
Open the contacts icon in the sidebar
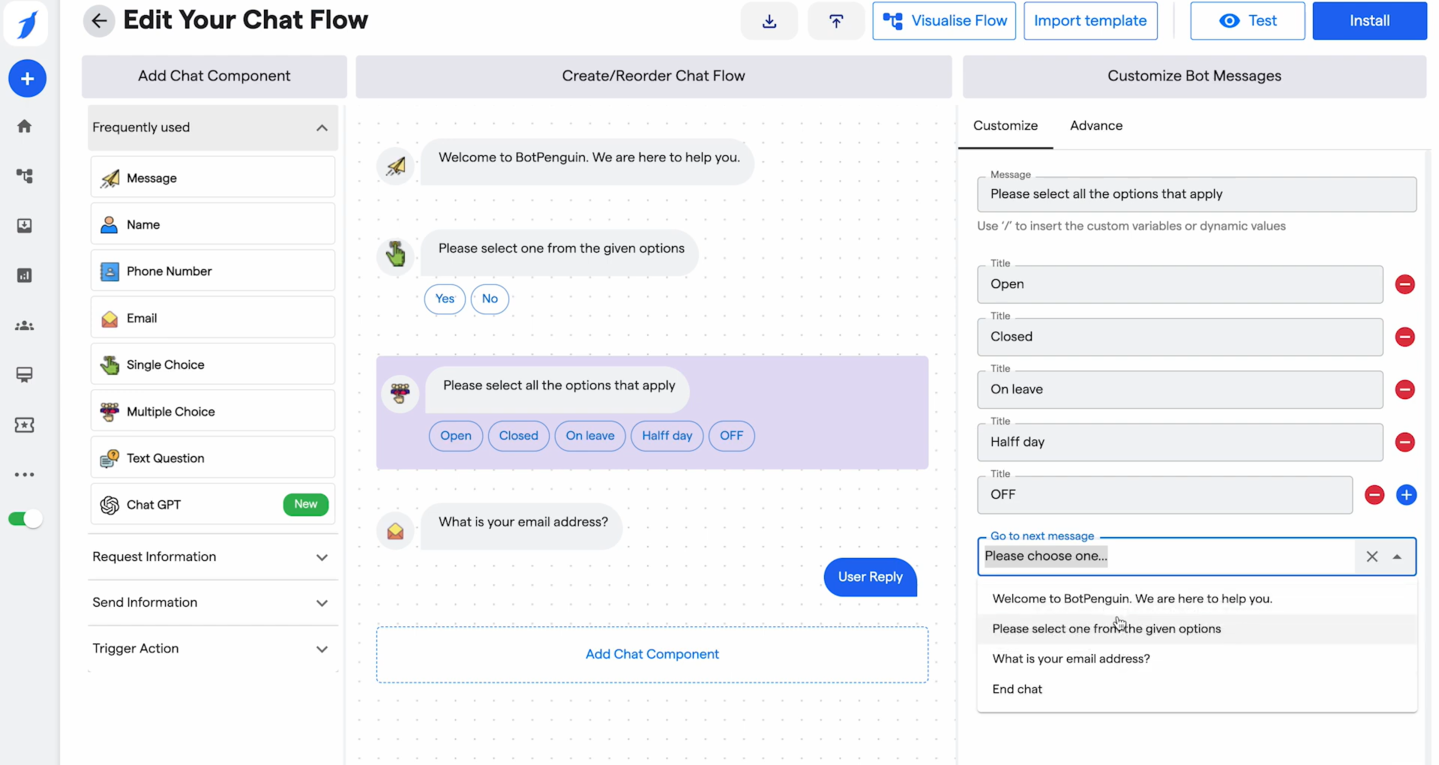tap(27, 325)
